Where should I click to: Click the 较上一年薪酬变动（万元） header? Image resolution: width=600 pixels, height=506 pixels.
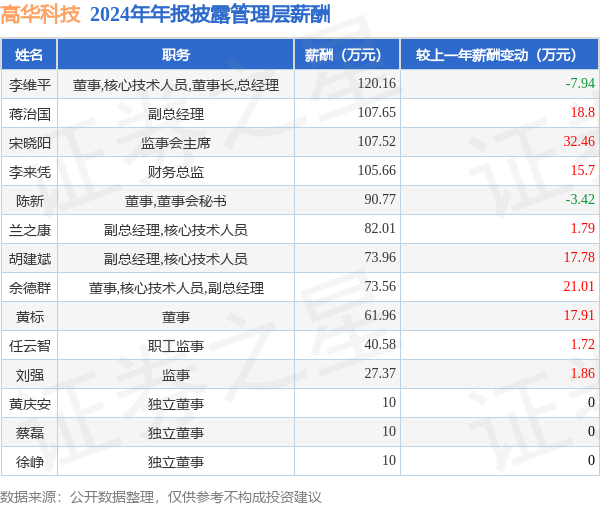[x=499, y=55]
